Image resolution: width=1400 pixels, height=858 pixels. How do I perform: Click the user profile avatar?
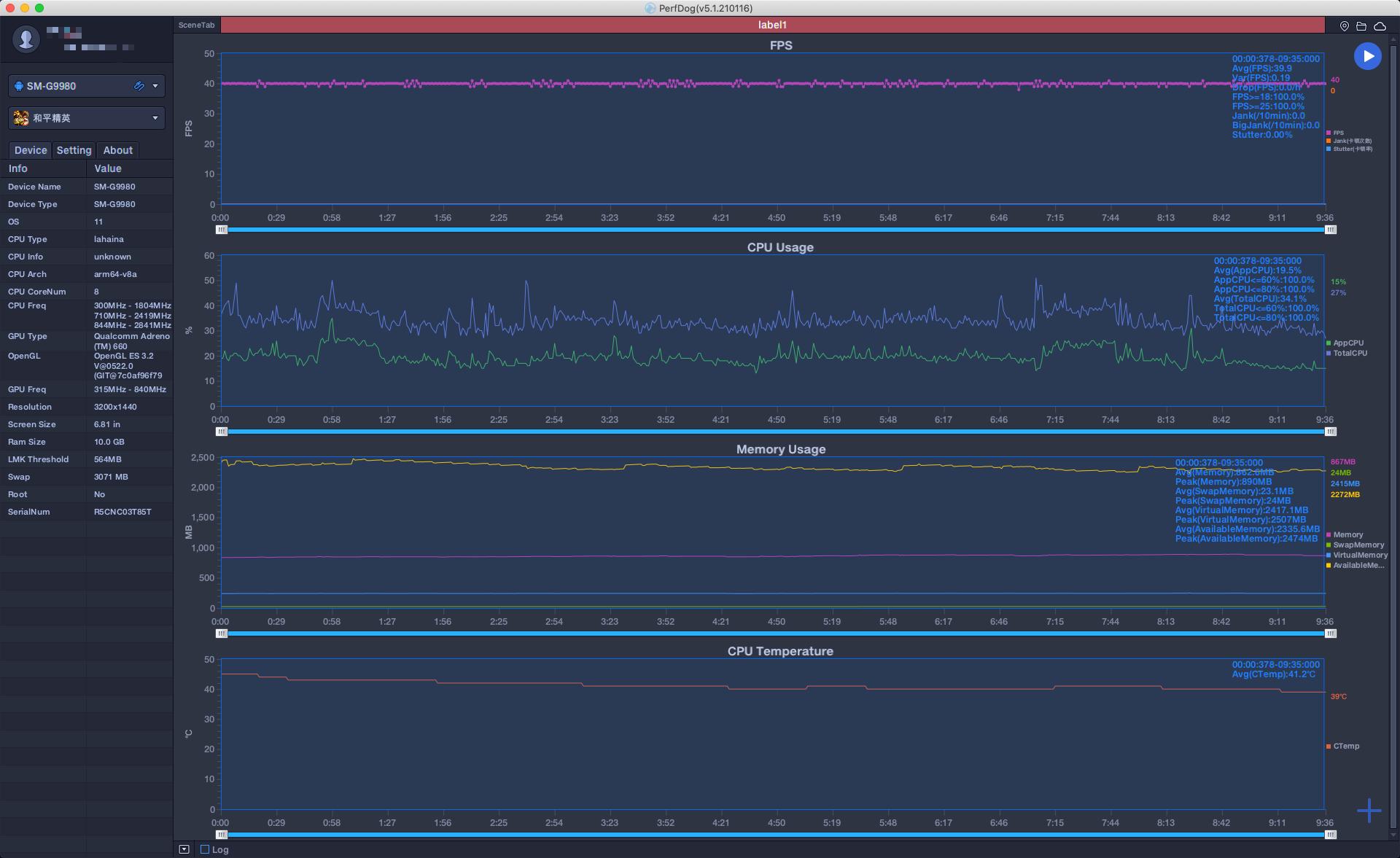(x=26, y=39)
